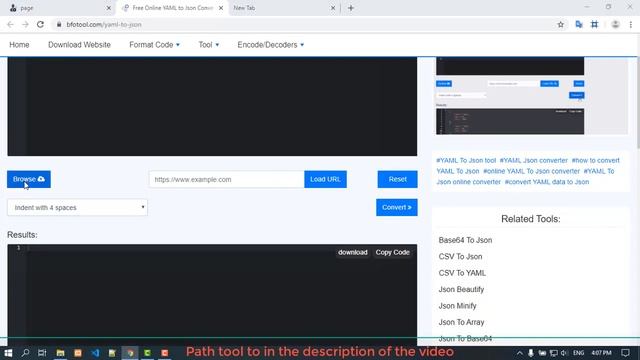
Task: Reload the page with the refresh icon
Action: click(x=40, y=24)
